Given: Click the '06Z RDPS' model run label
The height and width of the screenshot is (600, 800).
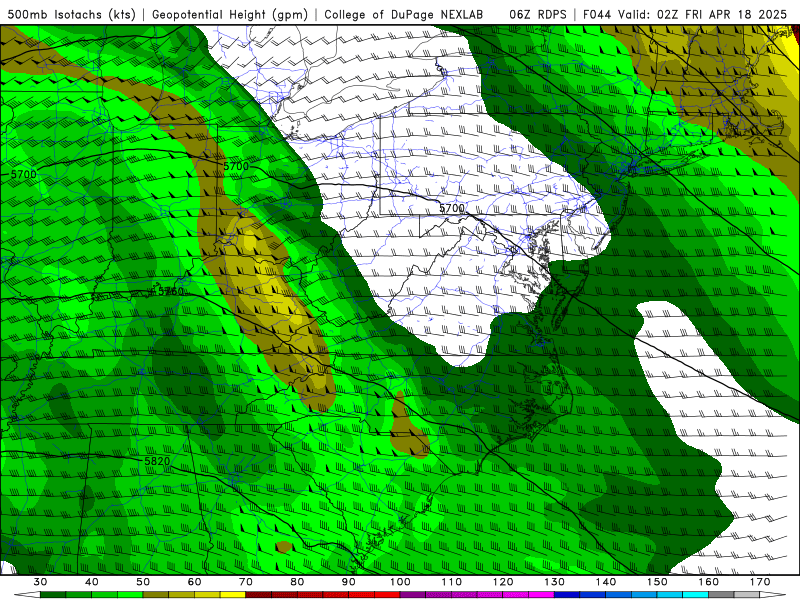Looking at the screenshot, I should (538, 15).
